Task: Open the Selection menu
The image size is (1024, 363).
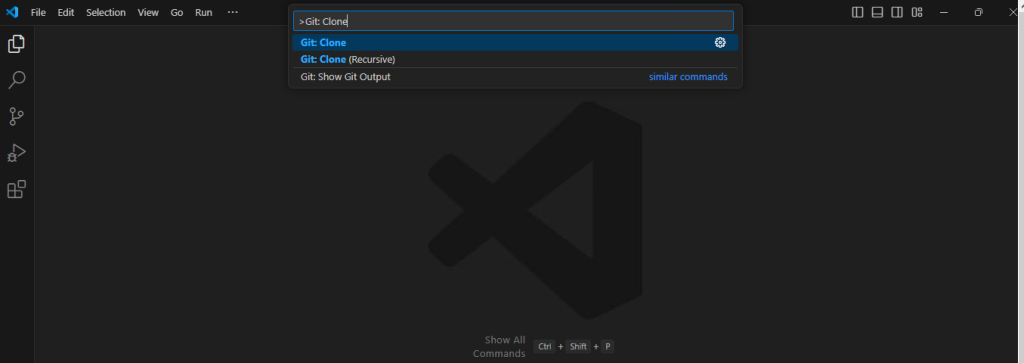Action: tap(106, 12)
